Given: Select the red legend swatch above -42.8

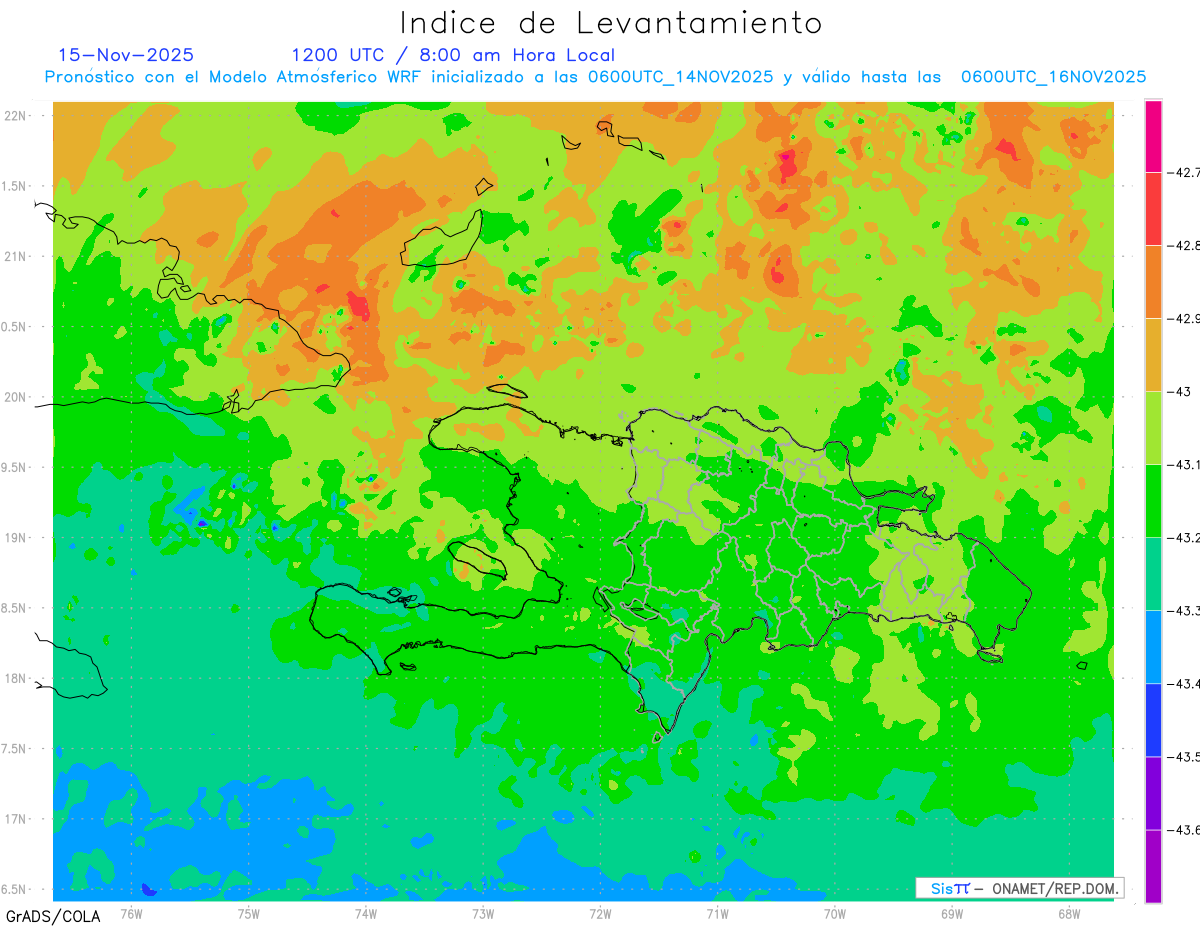Looking at the screenshot, I should (x=1153, y=208).
